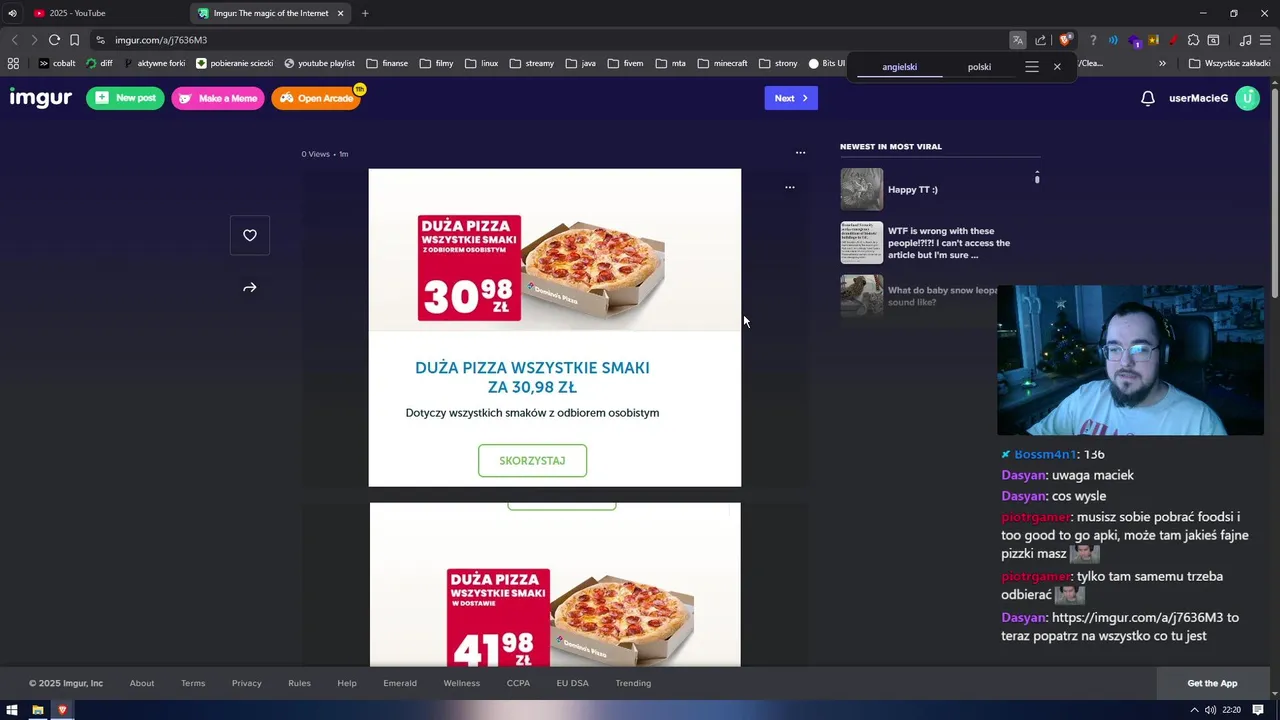
Task: Open the post options three-dot menu
Action: tap(800, 153)
